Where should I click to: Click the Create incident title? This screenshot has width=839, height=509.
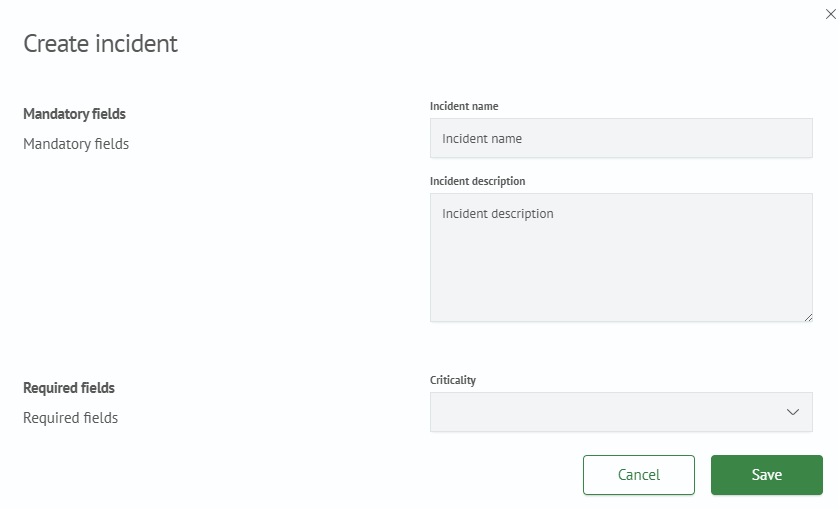(x=100, y=44)
